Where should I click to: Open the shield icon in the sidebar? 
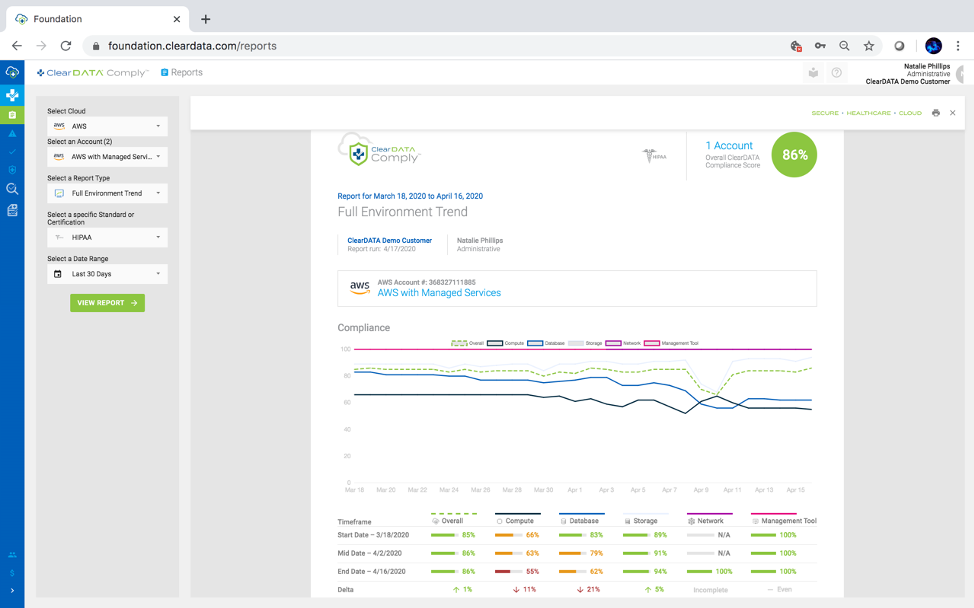tap(12, 170)
